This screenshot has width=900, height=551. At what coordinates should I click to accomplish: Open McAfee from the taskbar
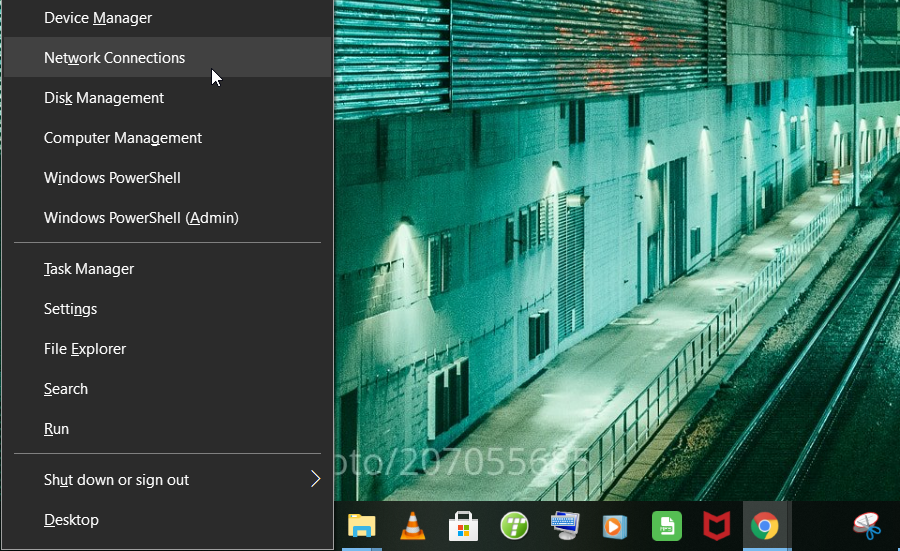tap(715, 526)
